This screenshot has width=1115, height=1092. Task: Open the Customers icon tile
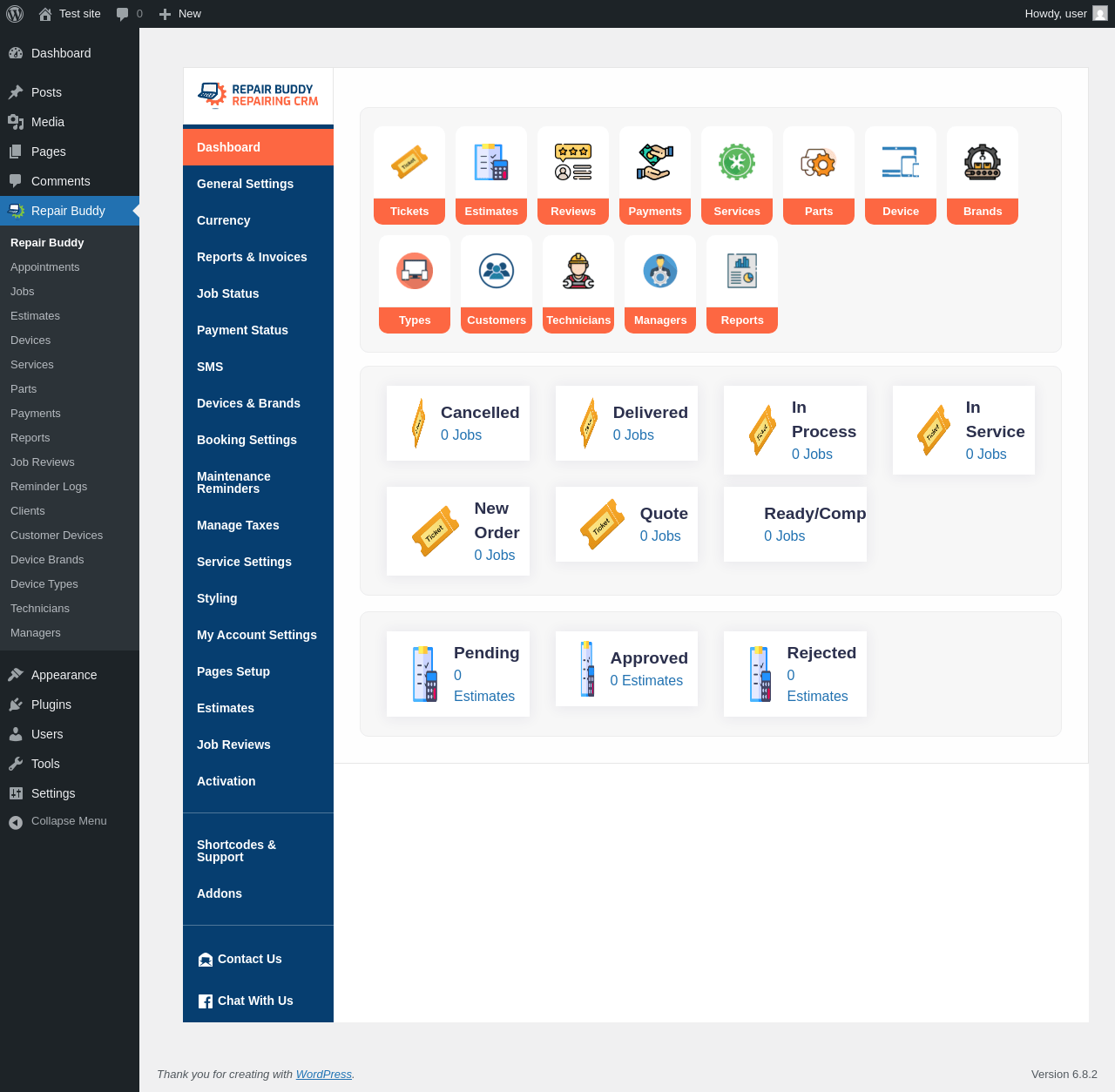pyautogui.click(x=497, y=284)
